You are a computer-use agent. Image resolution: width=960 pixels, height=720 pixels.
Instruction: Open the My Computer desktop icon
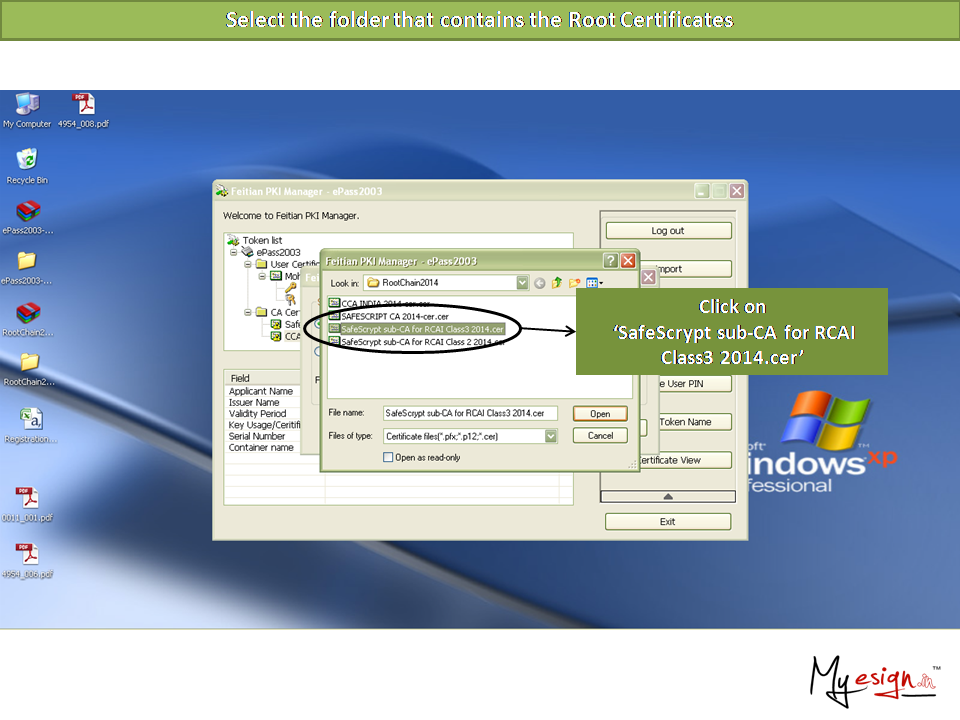[27, 105]
